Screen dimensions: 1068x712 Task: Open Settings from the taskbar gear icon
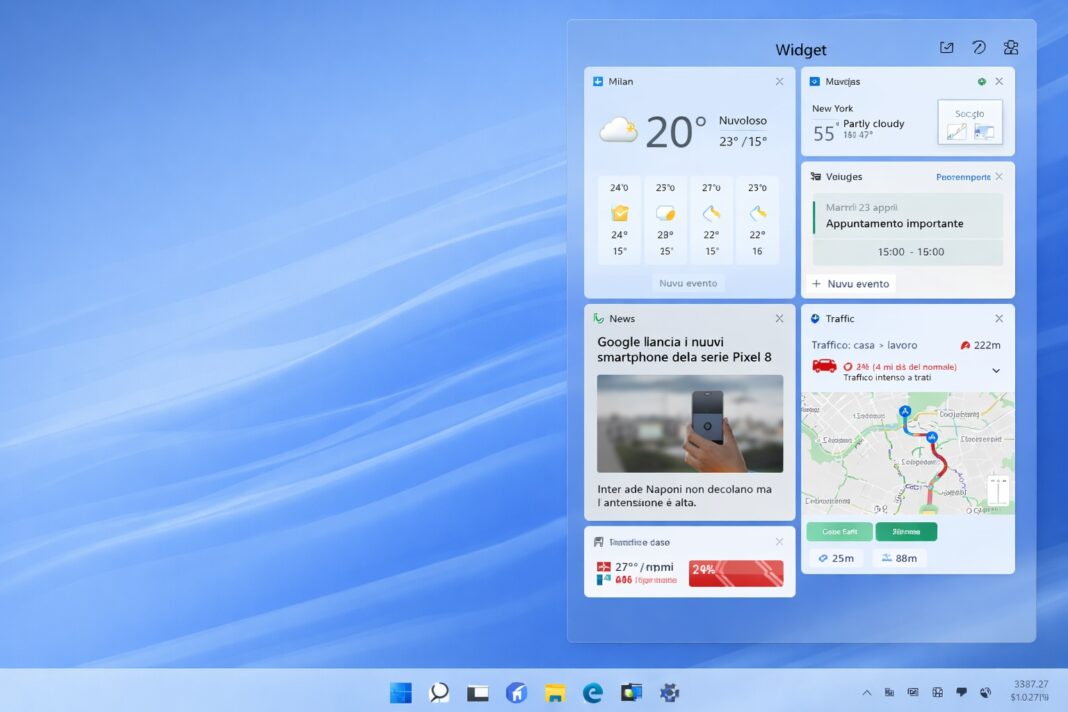tap(668, 692)
